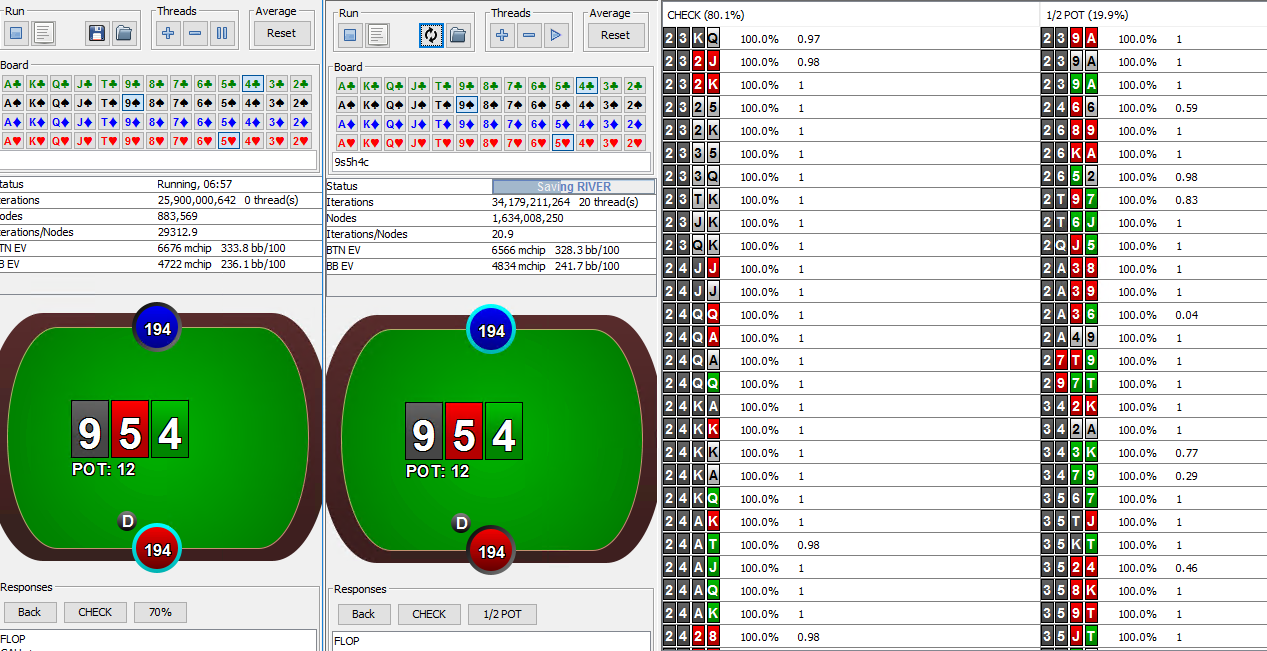Remove a thread in the left window
This screenshot has height=651, width=1267.
point(195,33)
